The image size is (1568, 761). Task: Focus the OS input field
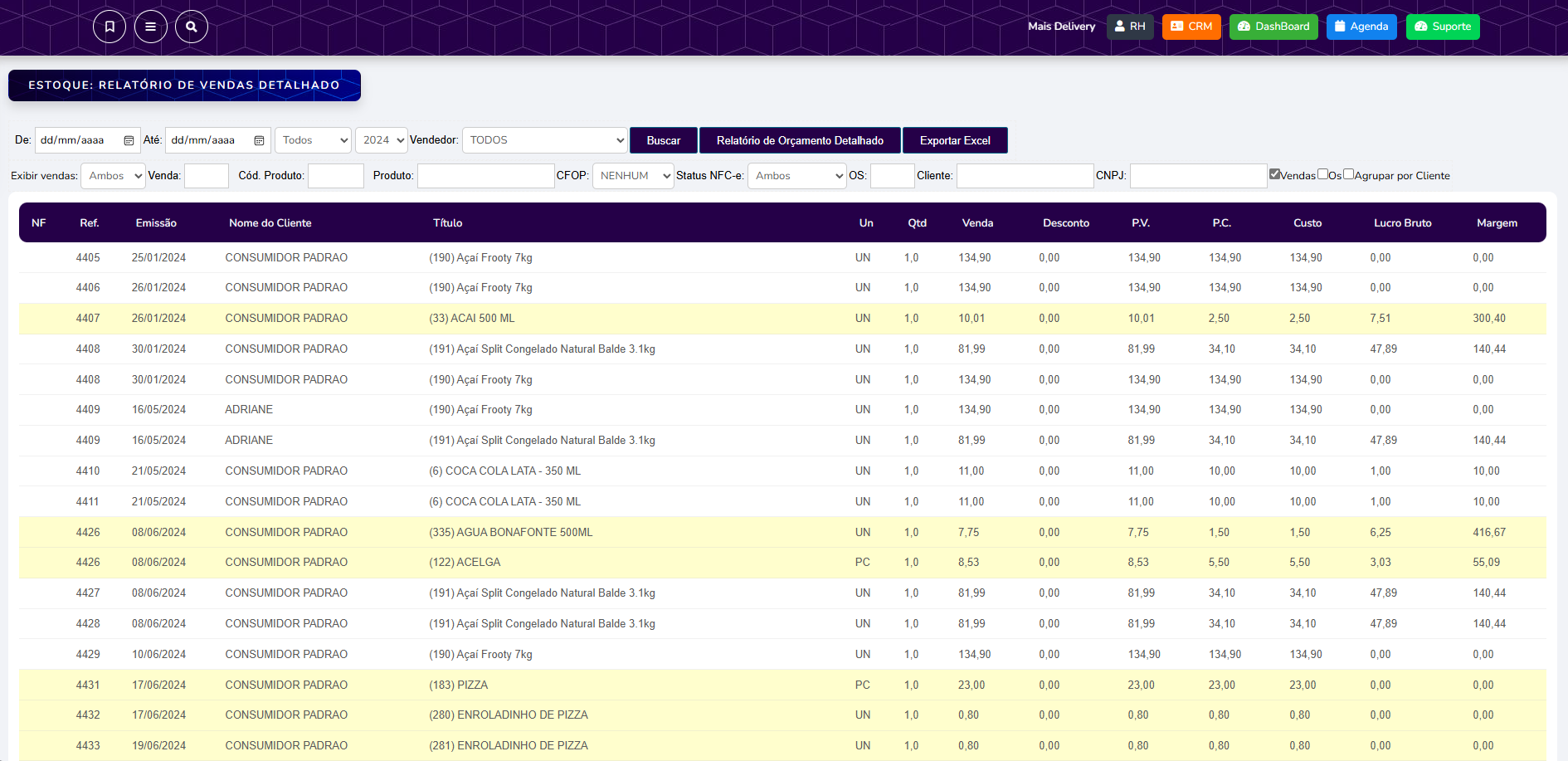(893, 176)
